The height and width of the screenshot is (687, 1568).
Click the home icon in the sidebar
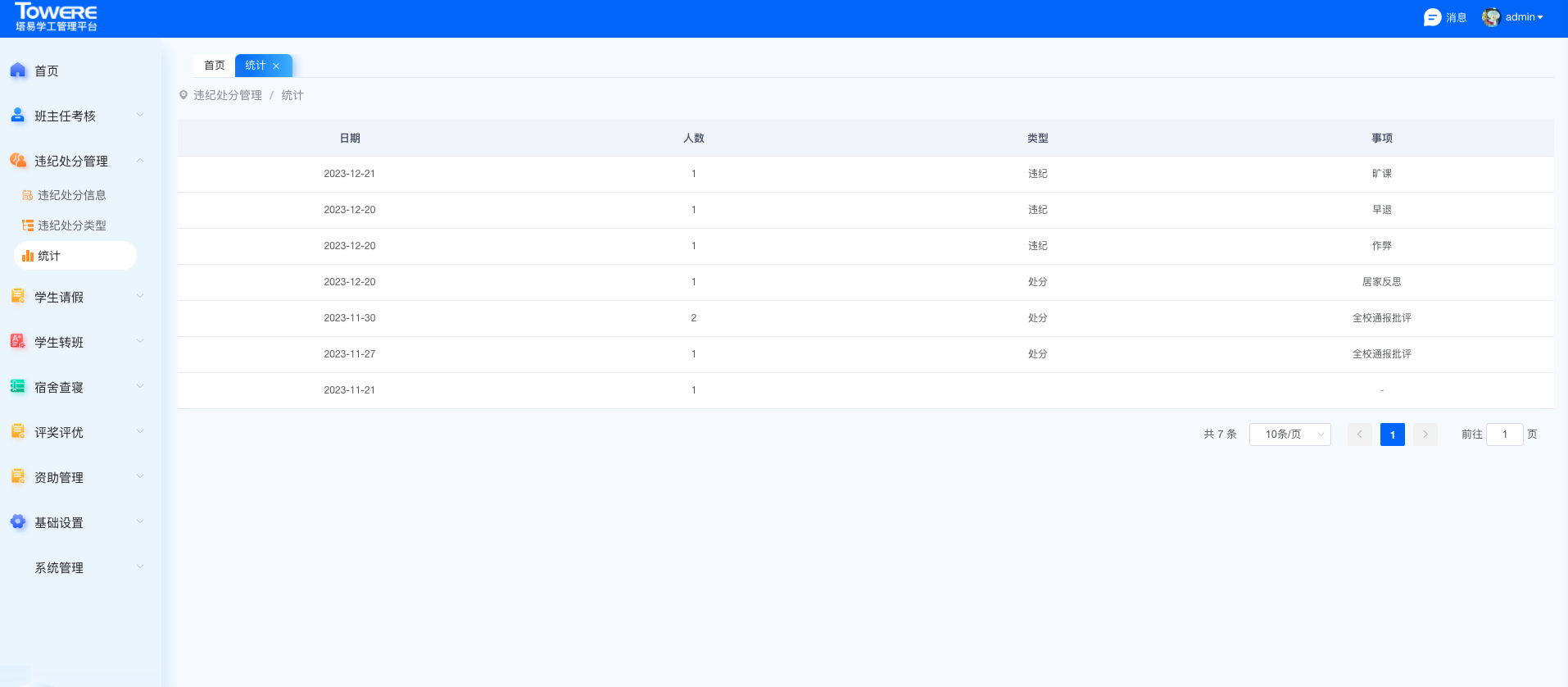(18, 71)
